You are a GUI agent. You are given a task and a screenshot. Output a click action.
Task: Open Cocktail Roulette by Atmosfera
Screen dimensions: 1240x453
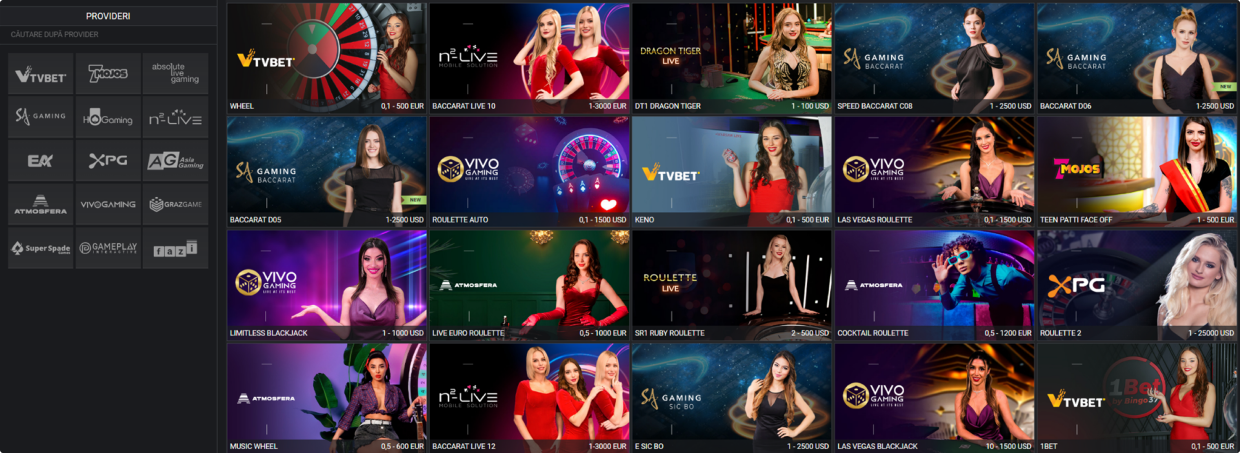[x=934, y=285]
